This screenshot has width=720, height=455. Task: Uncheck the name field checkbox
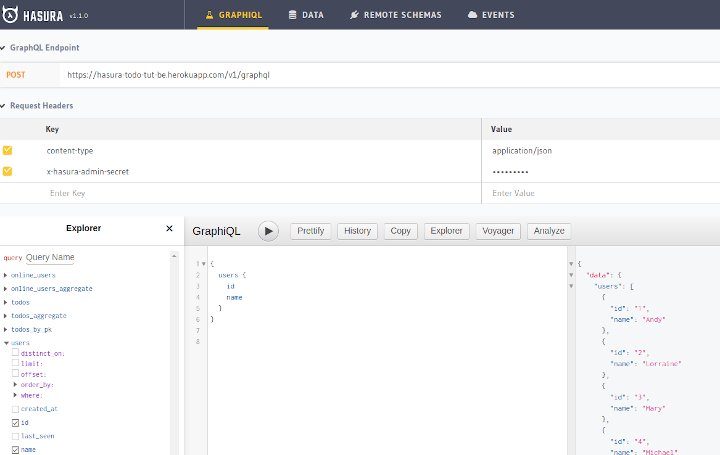tap(15, 450)
